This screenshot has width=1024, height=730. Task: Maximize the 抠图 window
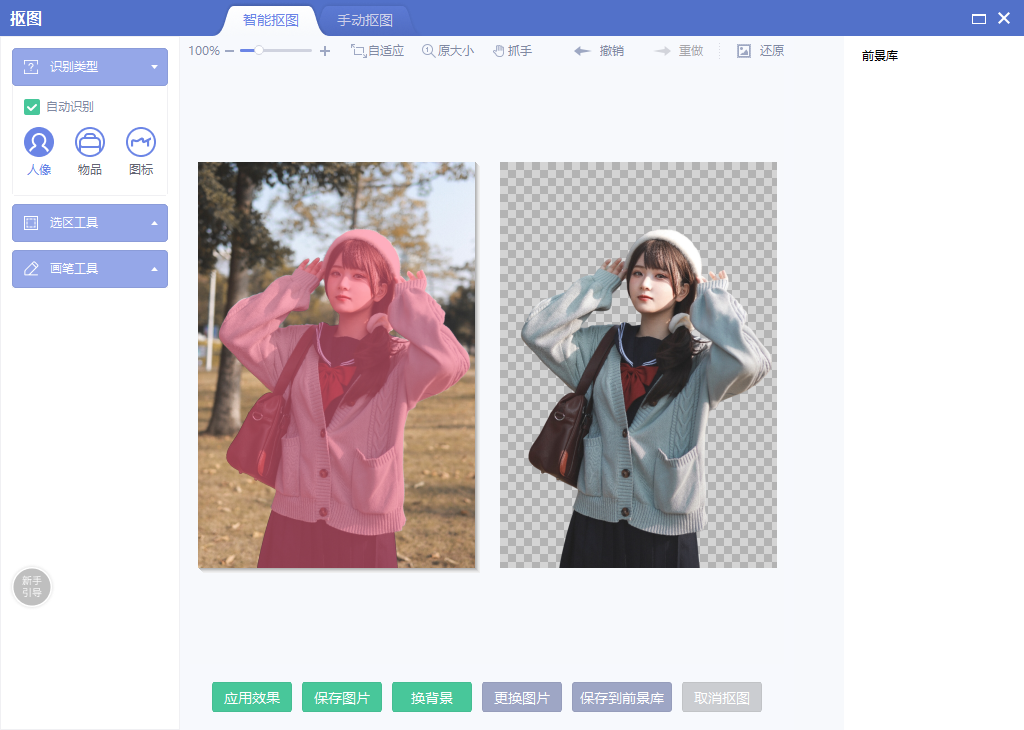978,19
